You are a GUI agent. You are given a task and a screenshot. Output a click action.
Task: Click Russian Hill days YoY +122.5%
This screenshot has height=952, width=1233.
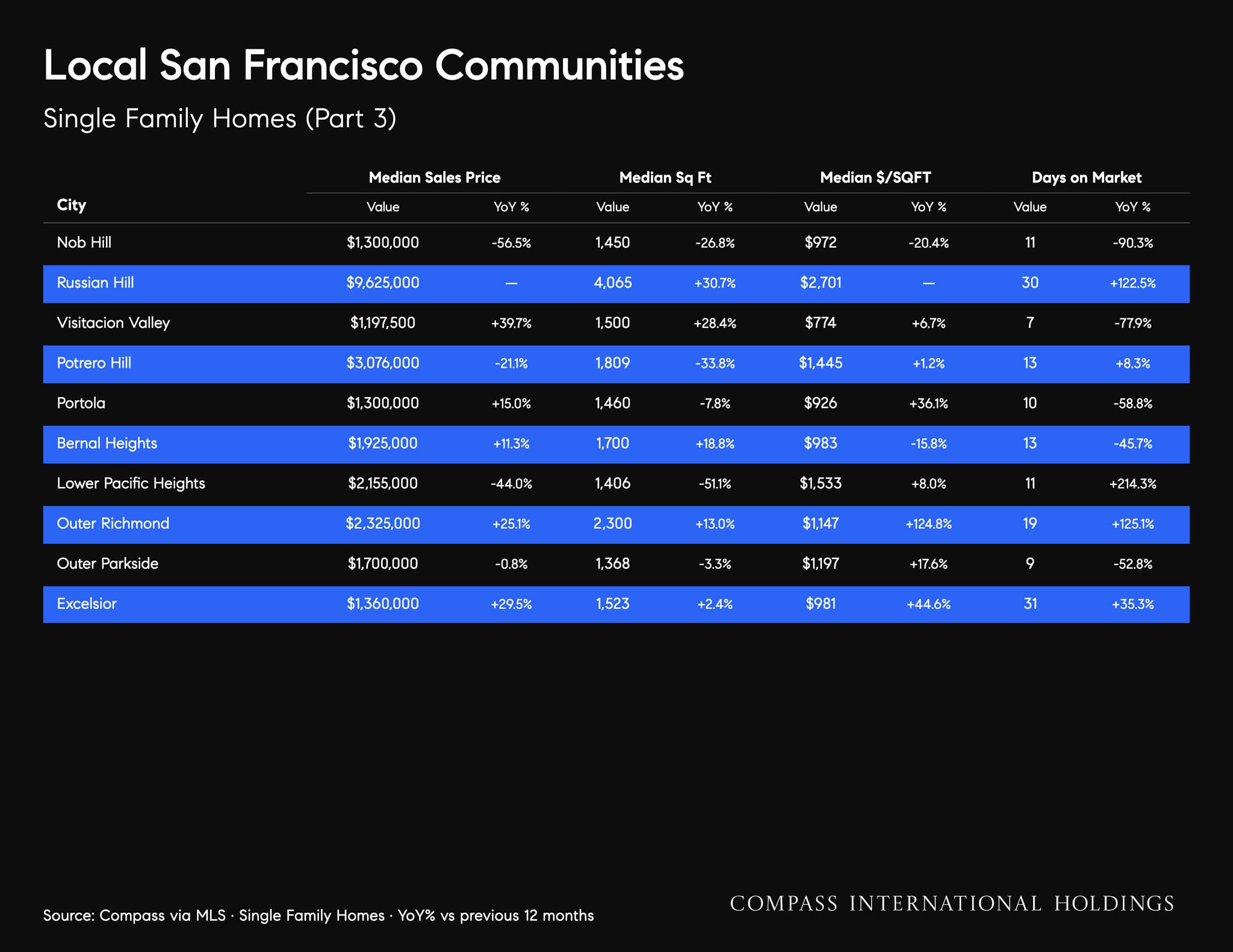[x=1132, y=283]
